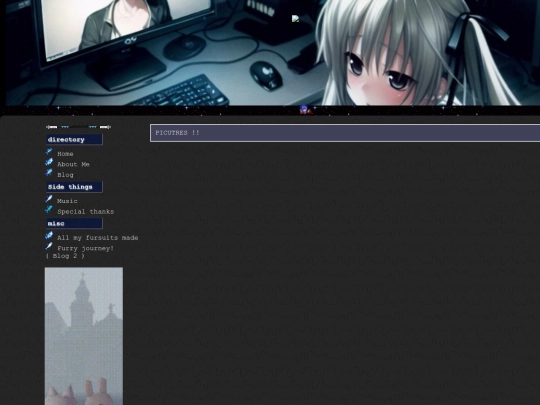
Task: Open the Home link in directory
Action: [x=65, y=154]
